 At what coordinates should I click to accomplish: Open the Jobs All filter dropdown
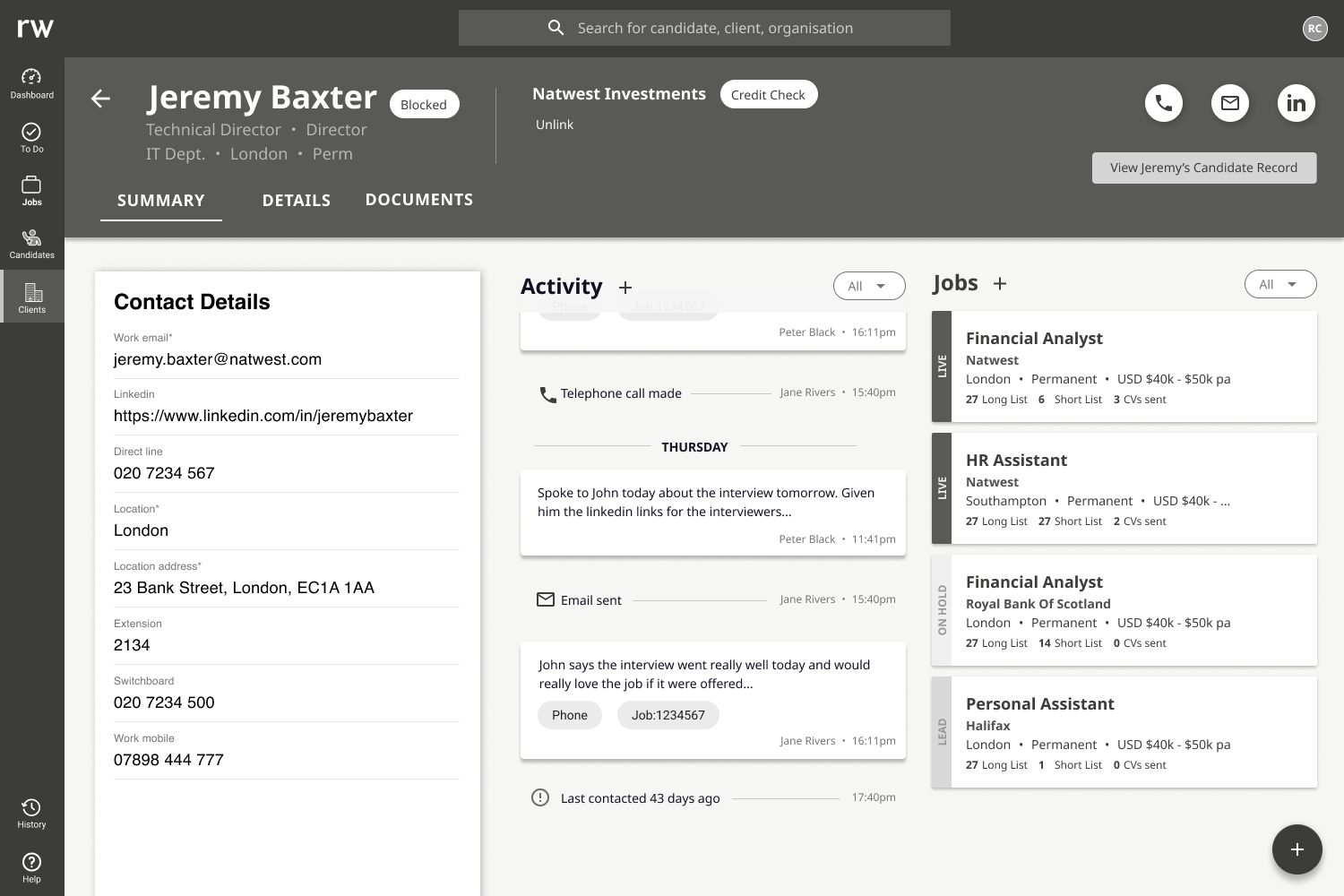coord(1280,284)
